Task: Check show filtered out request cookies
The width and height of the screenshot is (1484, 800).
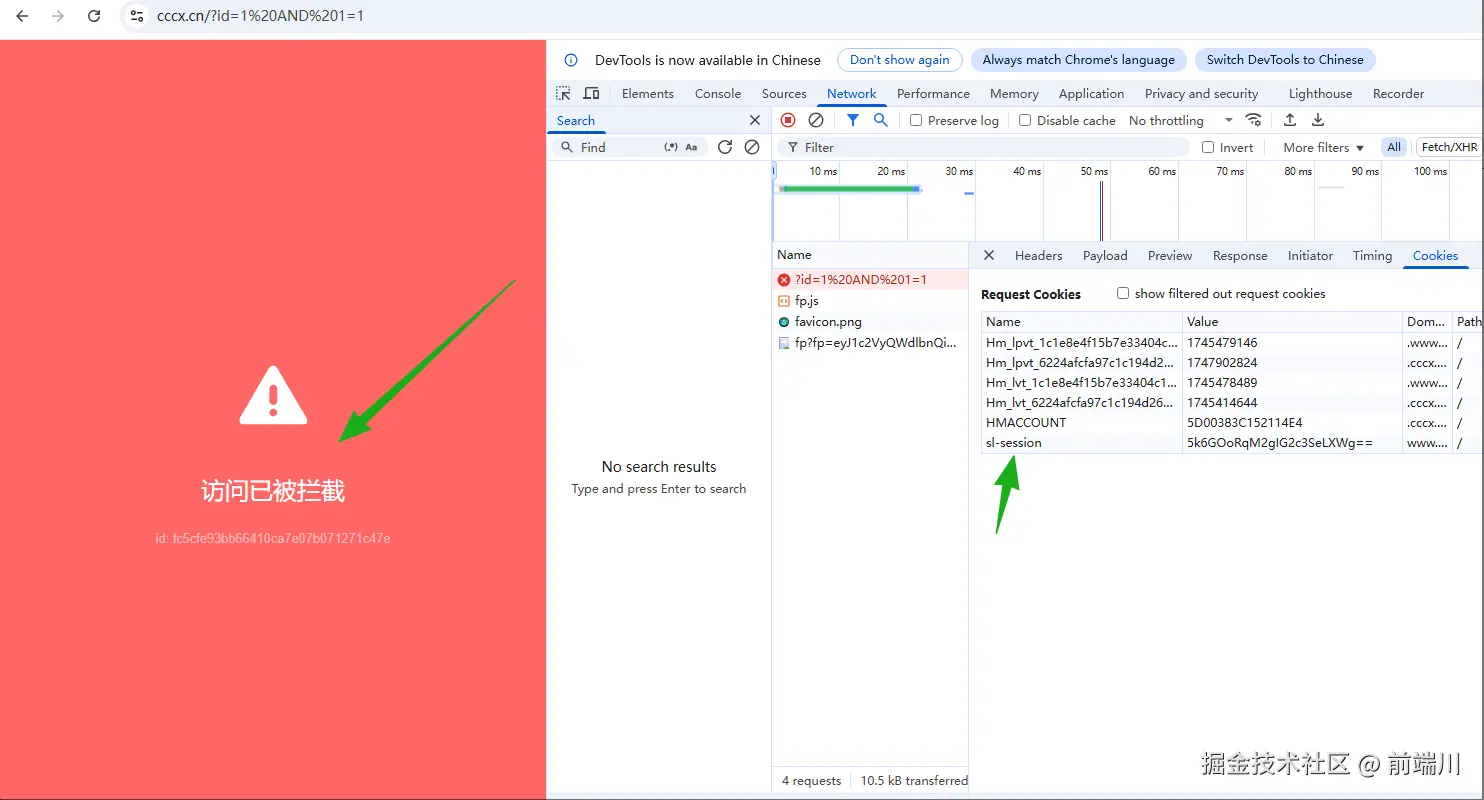Action: pyautogui.click(x=1123, y=293)
